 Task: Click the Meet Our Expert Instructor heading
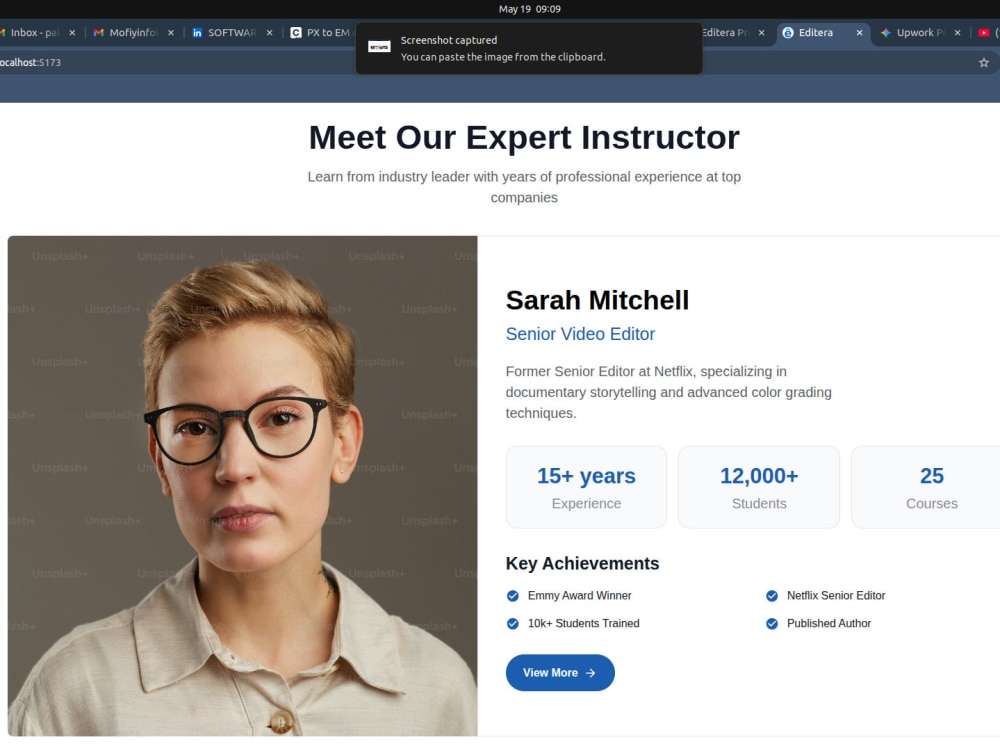tap(524, 137)
